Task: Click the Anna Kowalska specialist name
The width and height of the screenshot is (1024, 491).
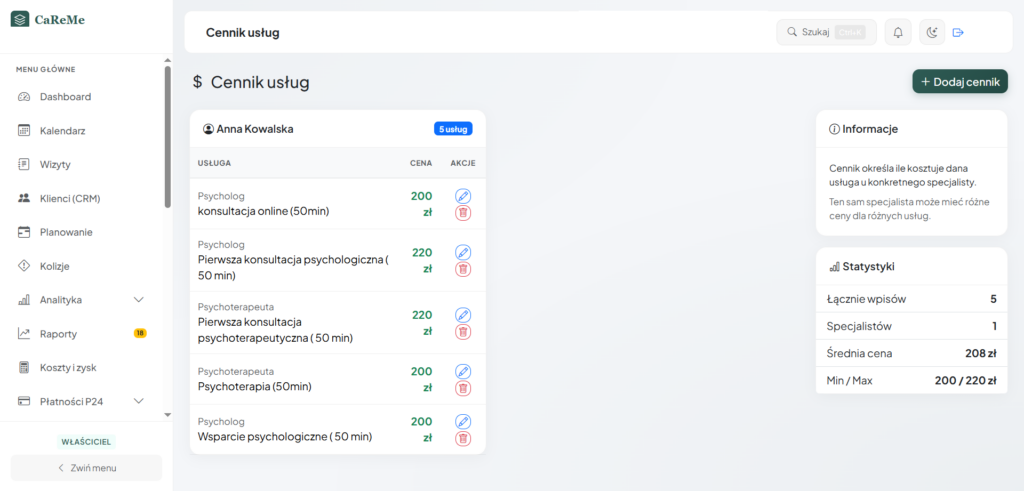Action: pyautogui.click(x=255, y=129)
